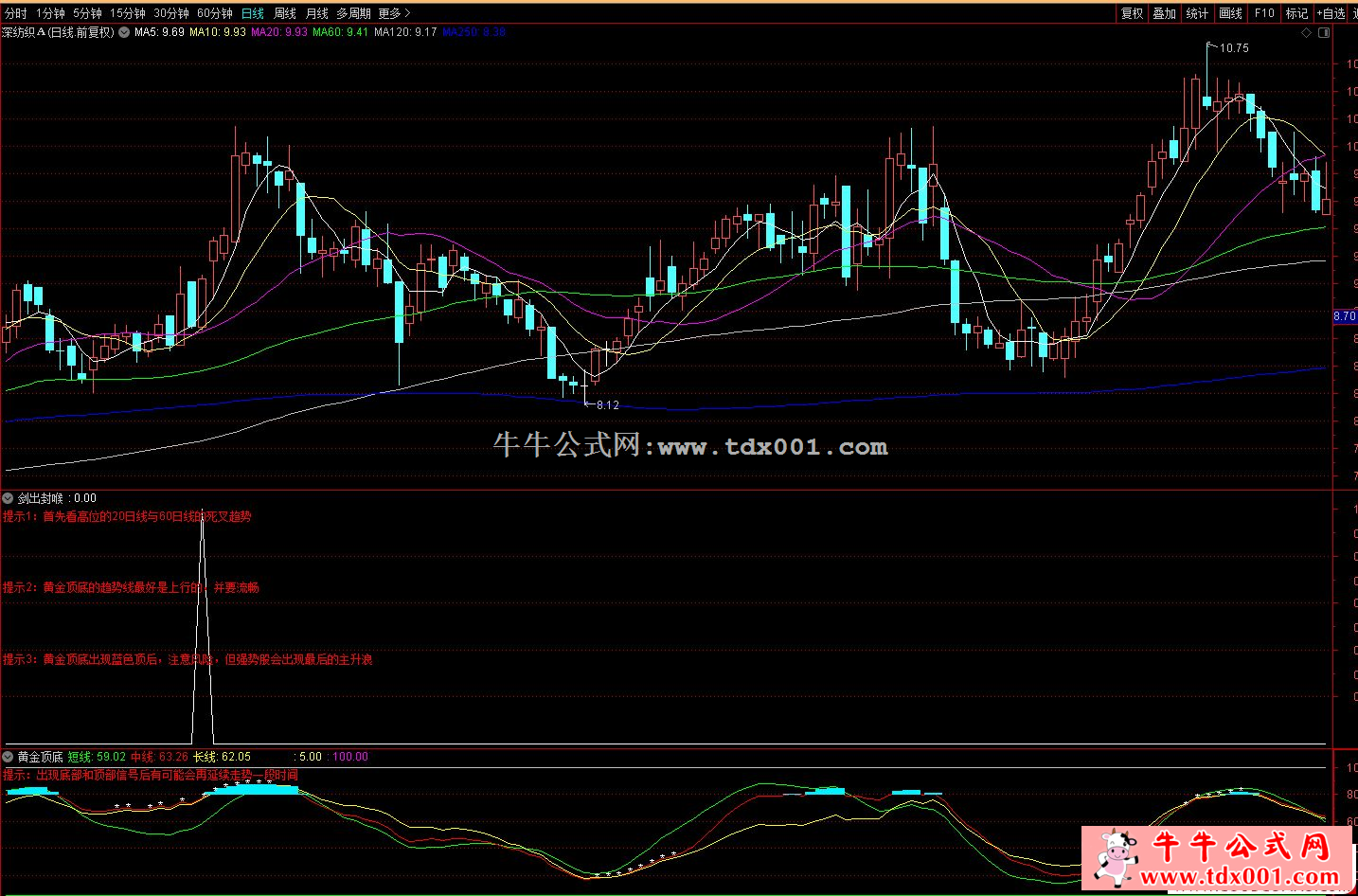The image size is (1358, 896).
Task: Click the 提示1 hint text line
Action: click(127, 516)
